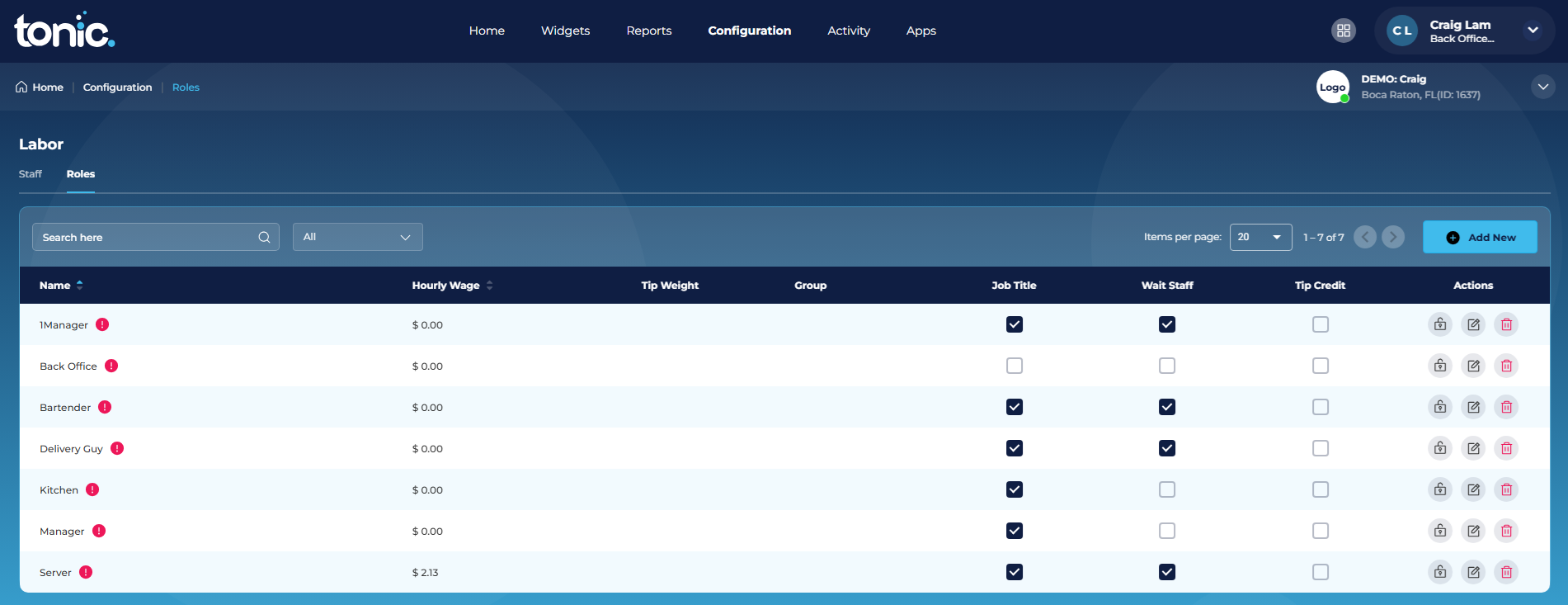Enable Tip Credit for Server
Image resolution: width=1568 pixels, height=605 pixels.
[x=1321, y=572]
